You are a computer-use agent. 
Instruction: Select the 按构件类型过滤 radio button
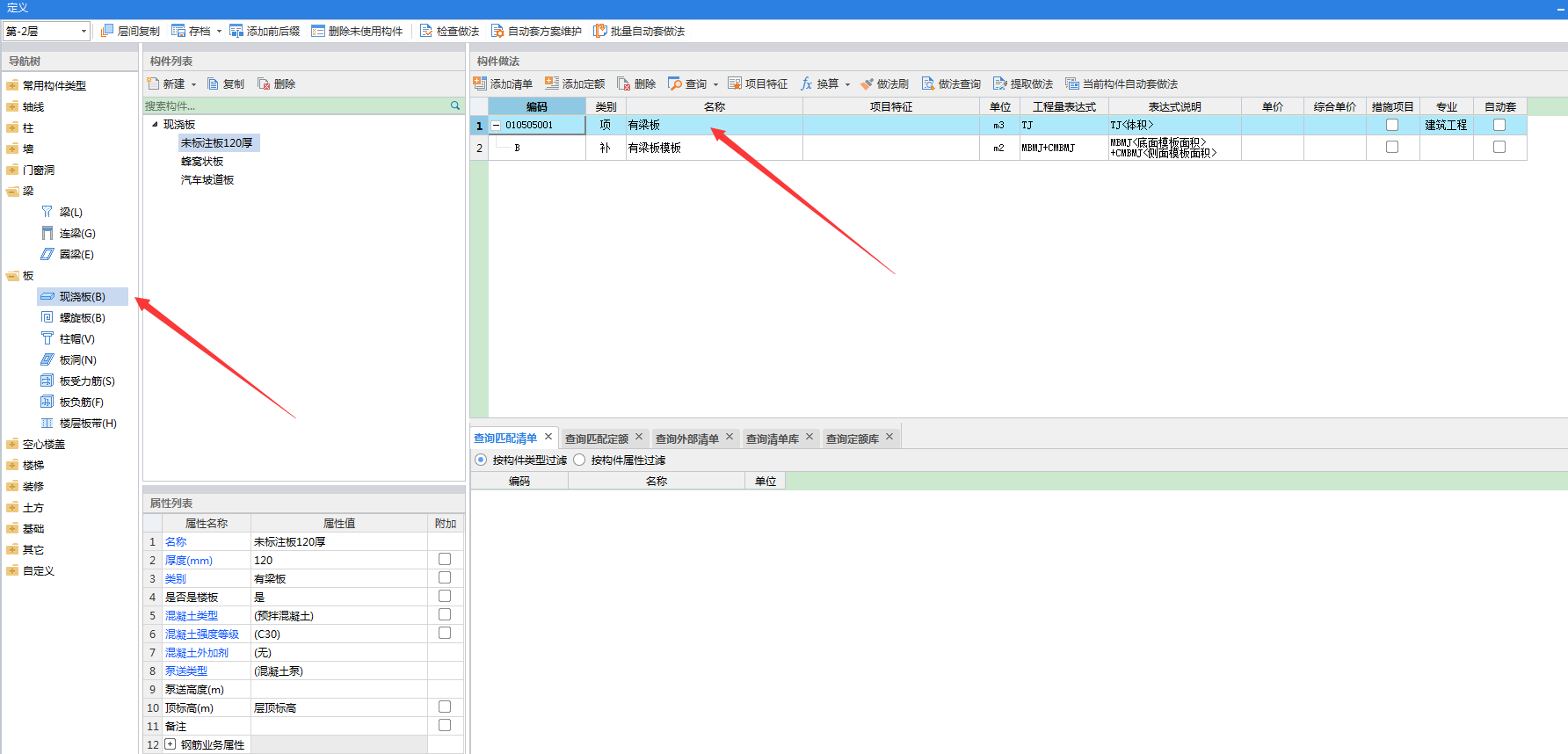click(x=481, y=460)
